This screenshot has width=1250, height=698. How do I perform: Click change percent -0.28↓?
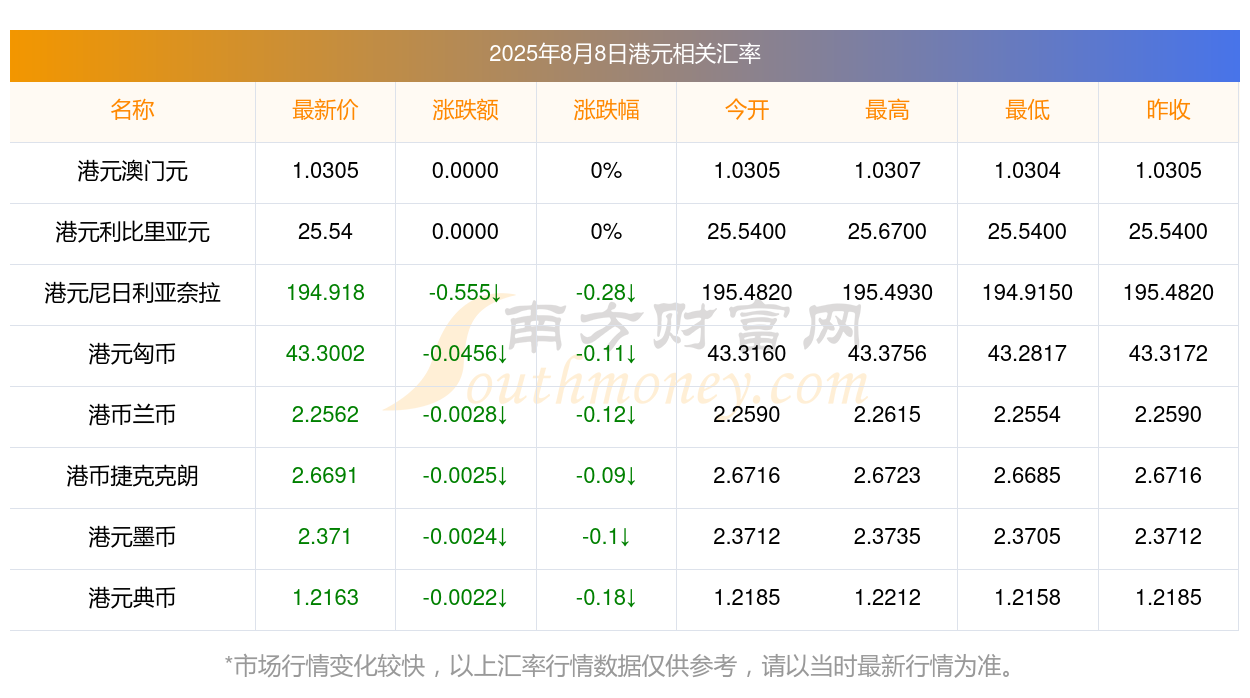[x=606, y=293]
